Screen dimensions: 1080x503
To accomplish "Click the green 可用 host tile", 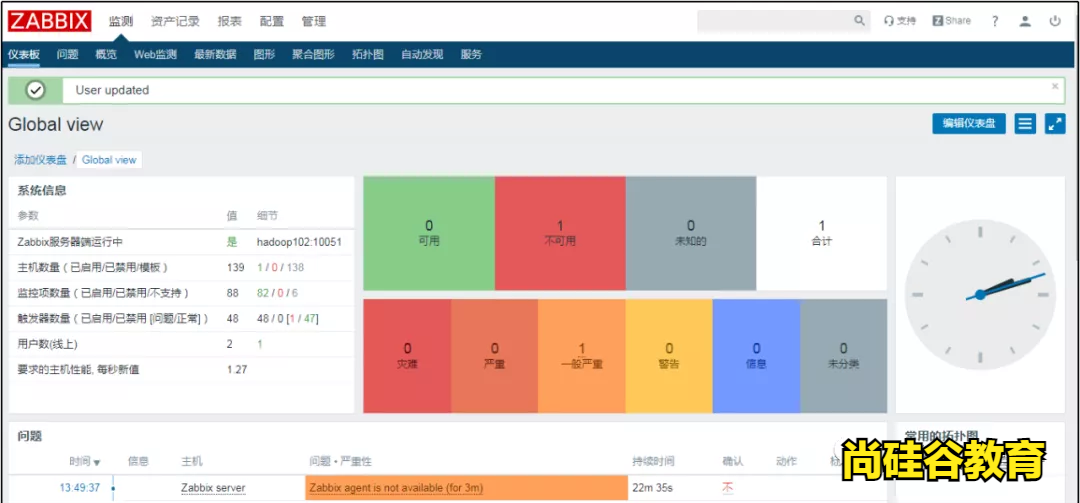I will coord(428,233).
